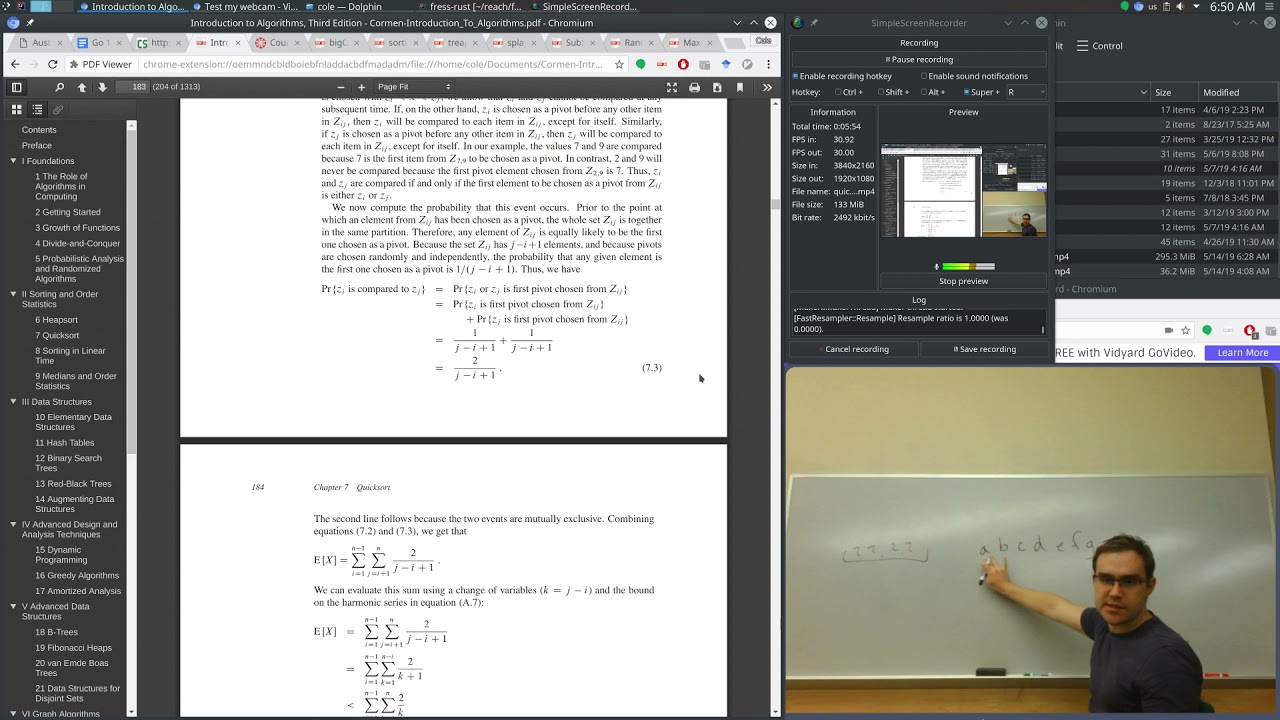Click the recording preview thumbnail

coord(963,191)
